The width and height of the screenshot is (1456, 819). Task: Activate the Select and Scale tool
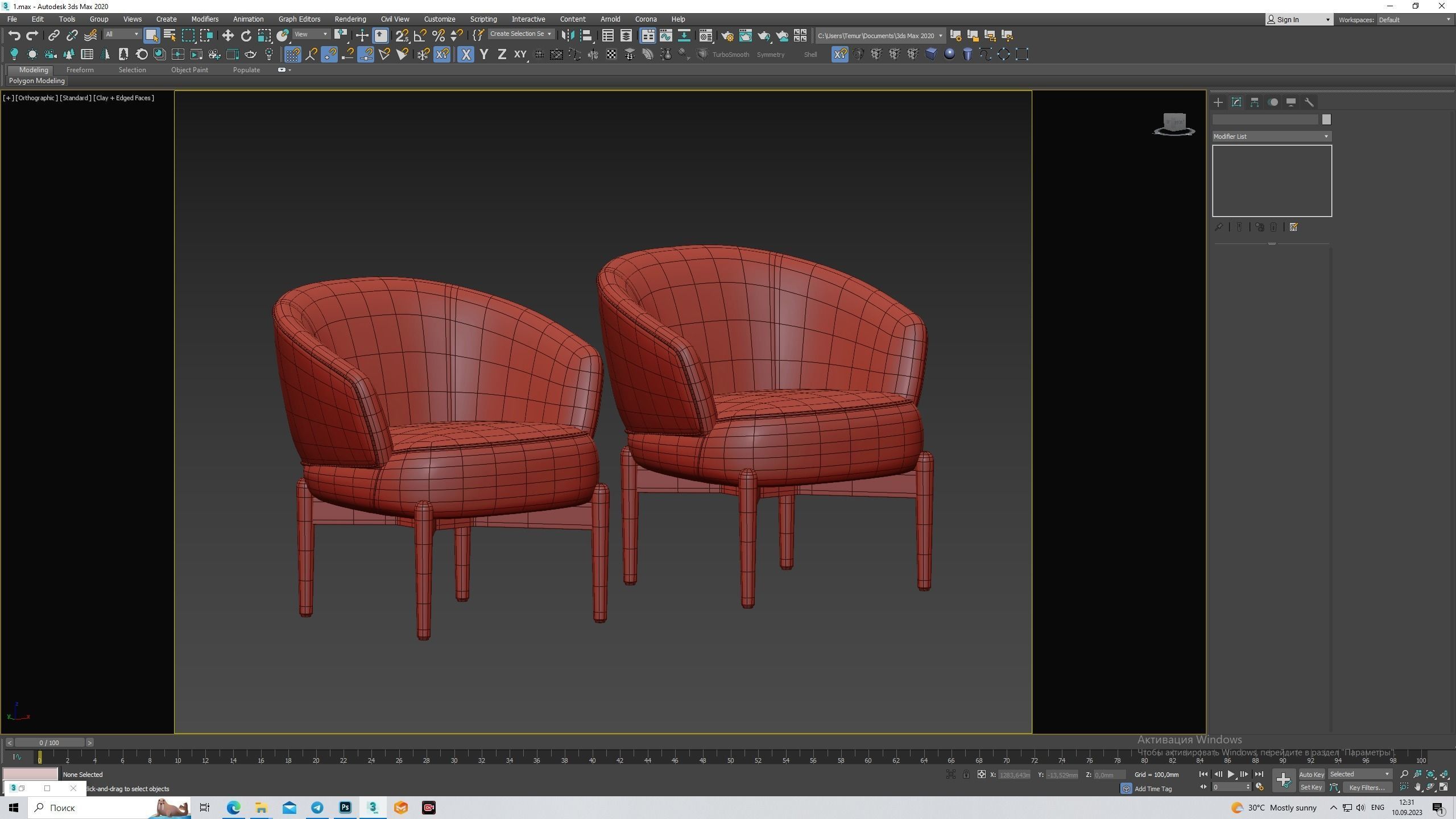pyautogui.click(x=264, y=35)
